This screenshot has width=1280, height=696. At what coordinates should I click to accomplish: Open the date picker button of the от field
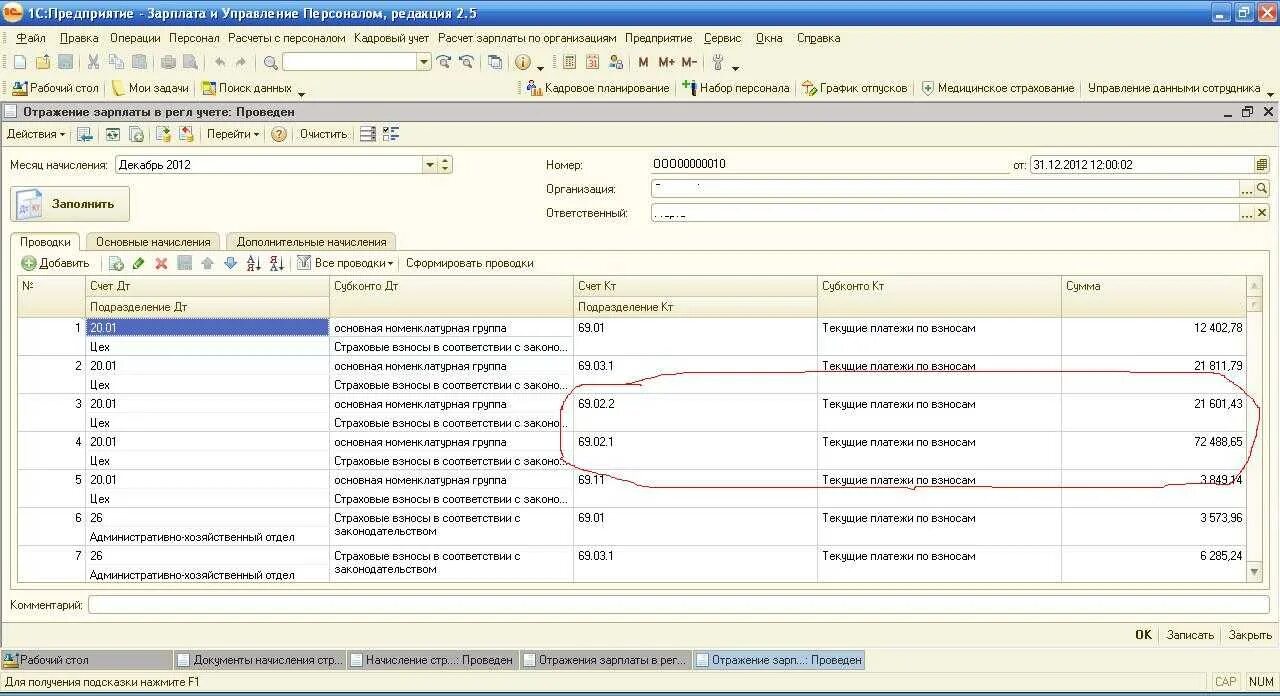click(x=1262, y=165)
